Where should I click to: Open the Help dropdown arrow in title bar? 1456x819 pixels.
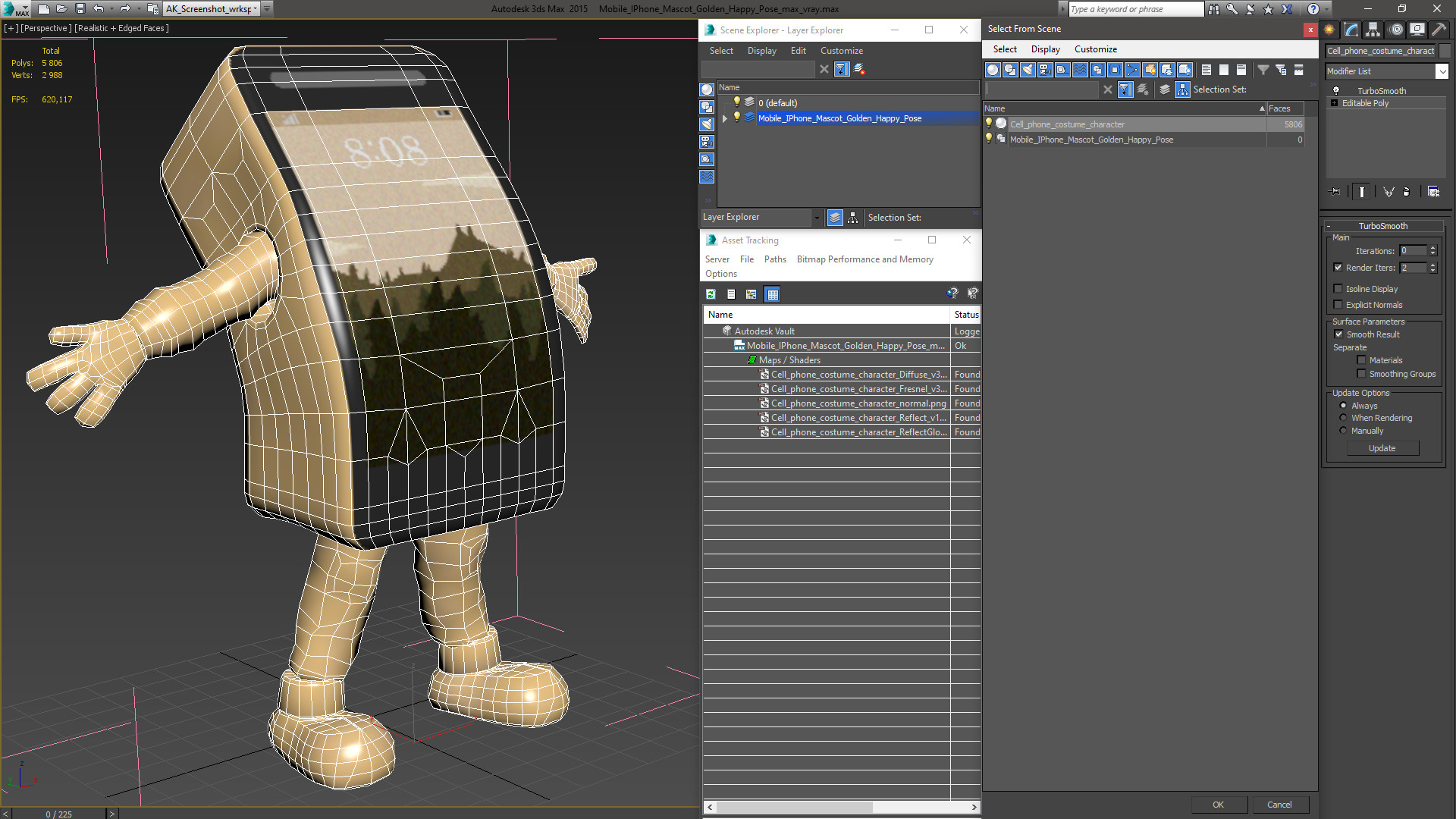pos(1326,9)
